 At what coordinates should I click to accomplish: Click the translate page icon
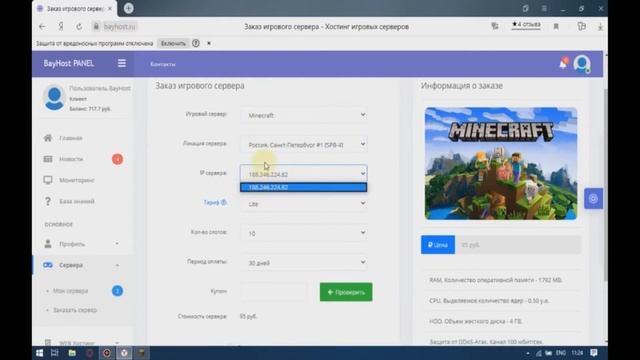click(495, 27)
